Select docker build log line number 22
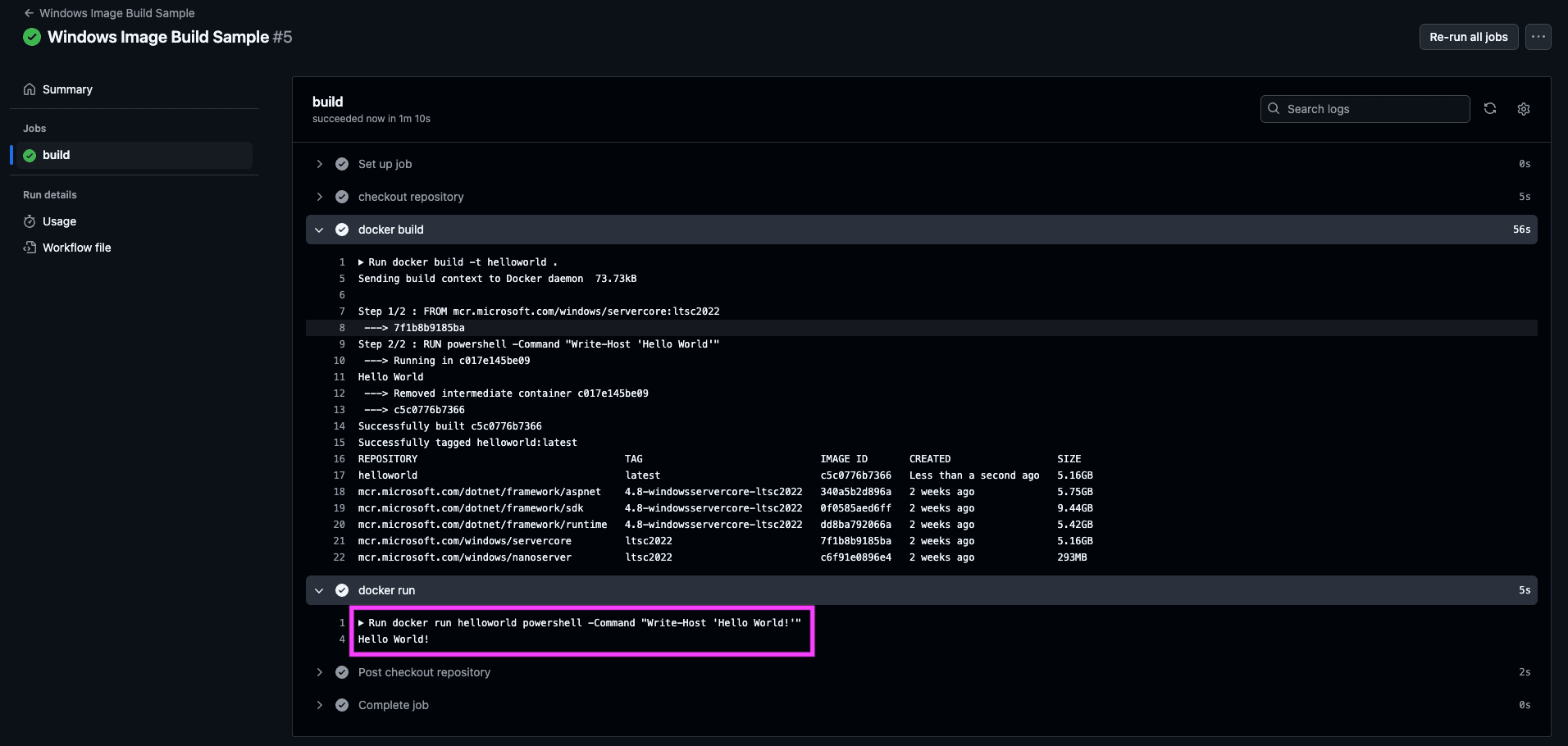The width and height of the screenshot is (1568, 746). tap(339, 557)
